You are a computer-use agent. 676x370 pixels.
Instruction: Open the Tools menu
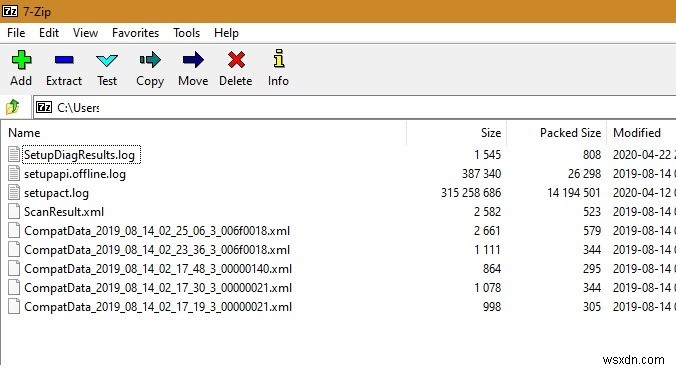pyautogui.click(x=187, y=33)
